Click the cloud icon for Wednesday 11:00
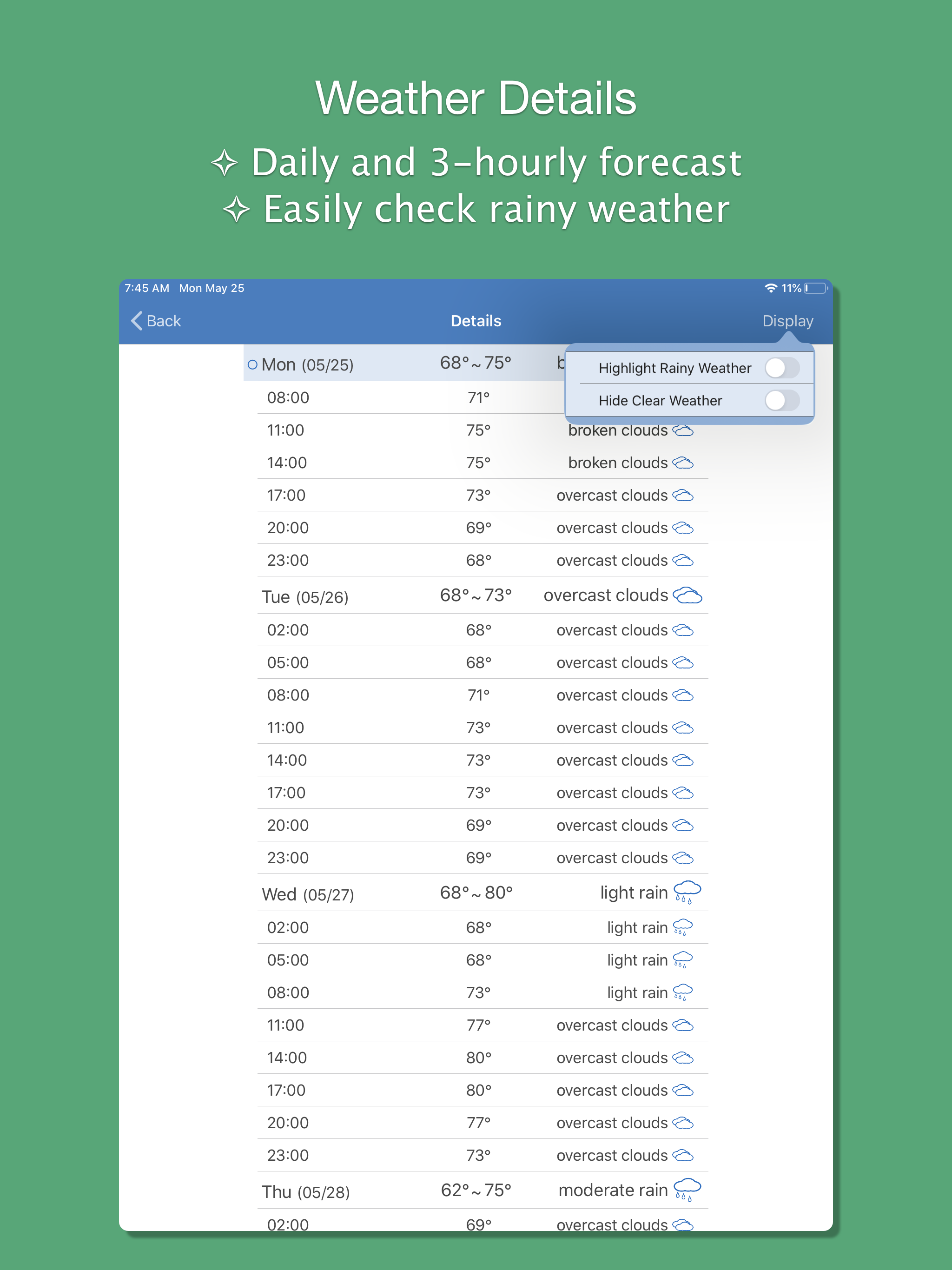The image size is (952, 1270). (683, 1025)
